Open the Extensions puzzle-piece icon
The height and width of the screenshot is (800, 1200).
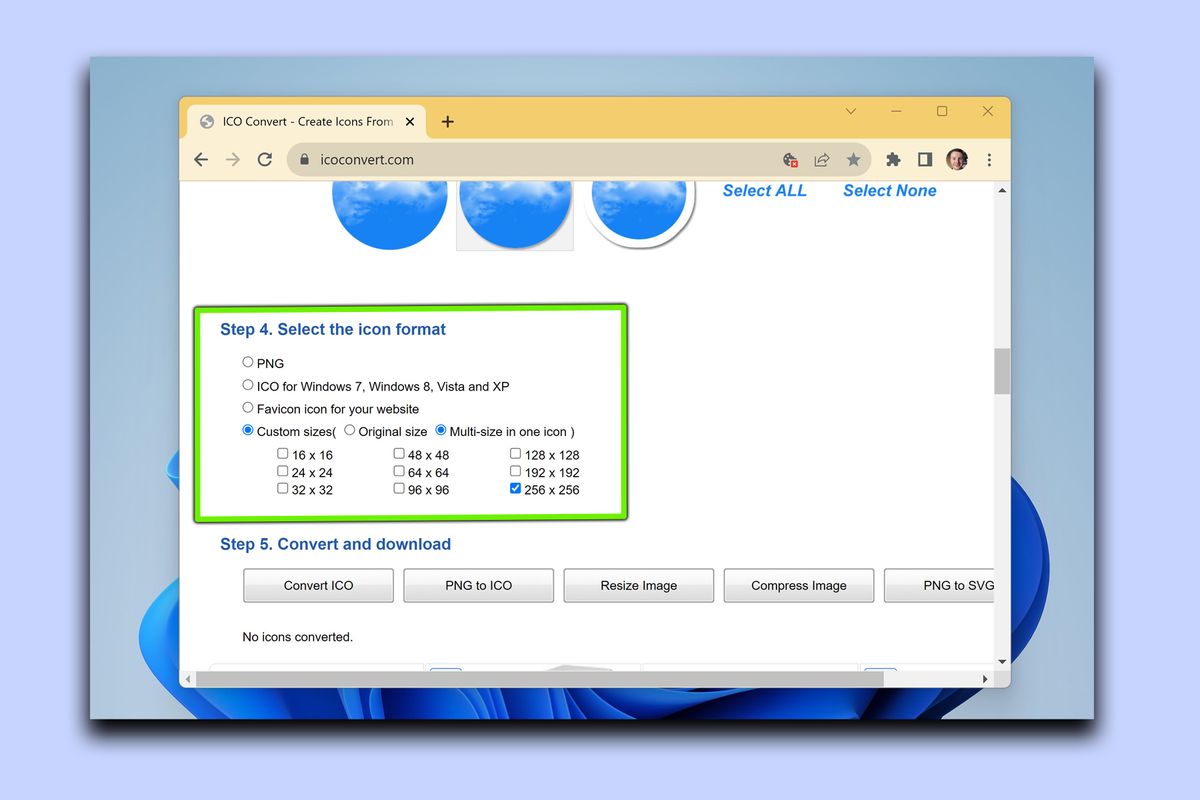[893, 159]
